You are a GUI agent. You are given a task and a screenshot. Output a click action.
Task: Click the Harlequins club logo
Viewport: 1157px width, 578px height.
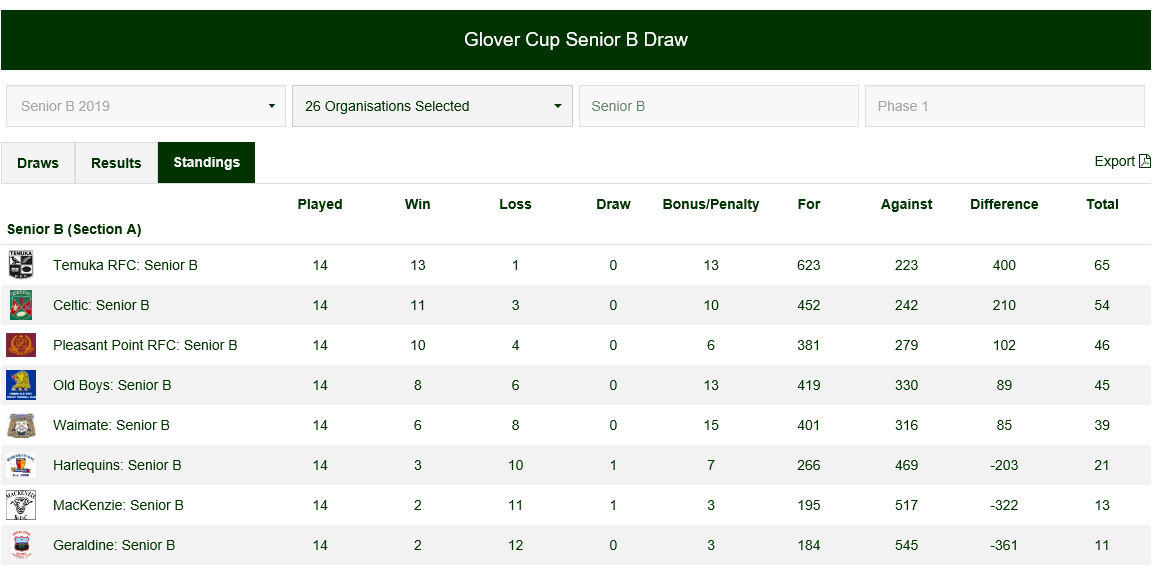pyautogui.click(x=21, y=465)
